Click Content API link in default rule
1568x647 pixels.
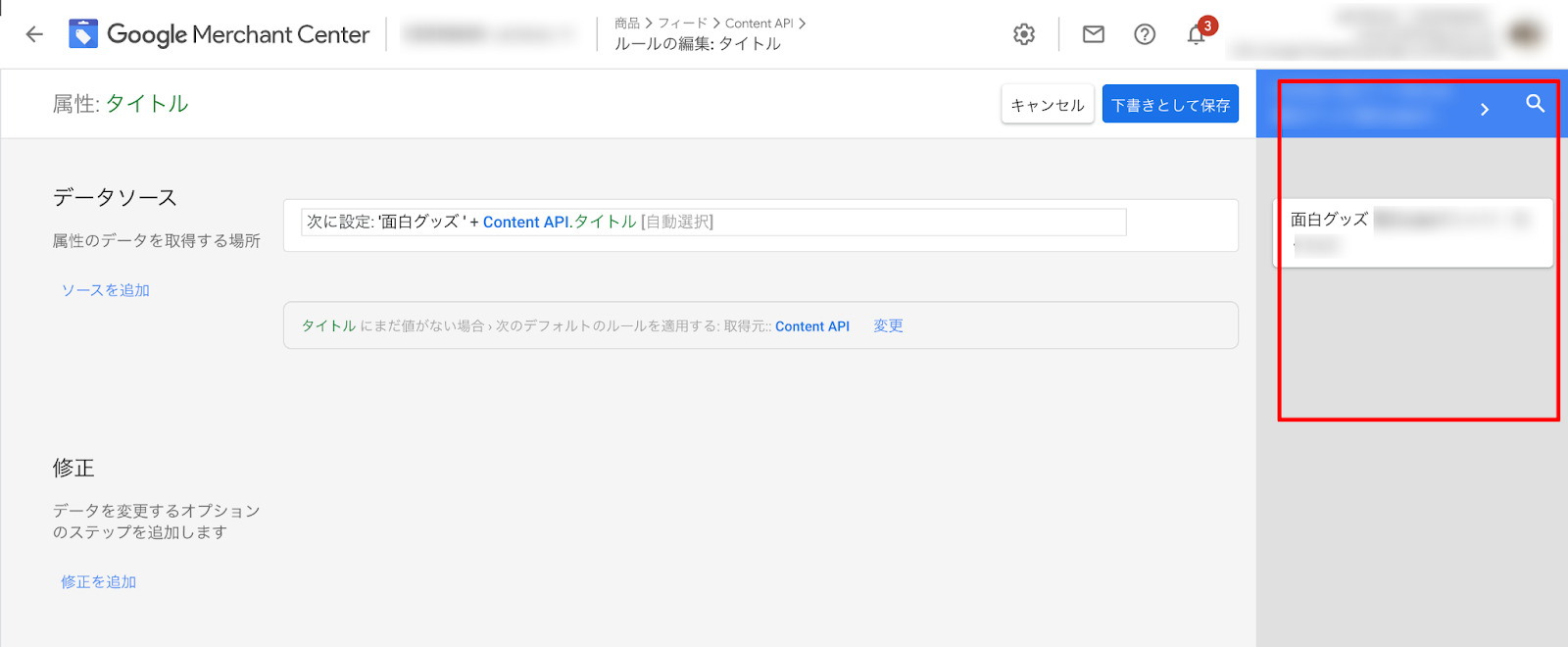[x=812, y=326]
